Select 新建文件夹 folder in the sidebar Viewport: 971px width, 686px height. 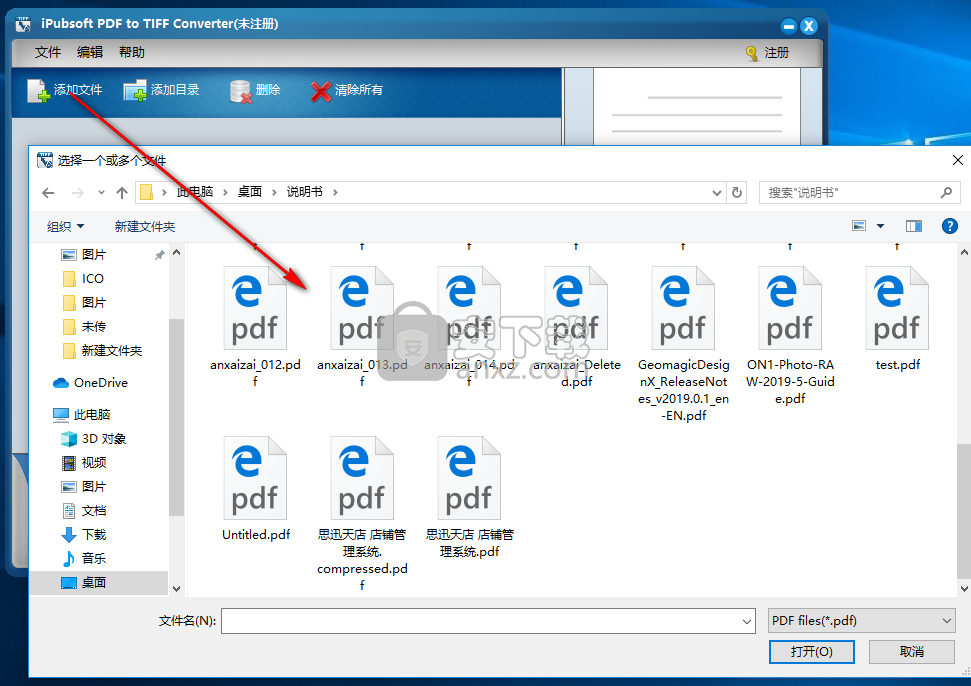pos(102,351)
